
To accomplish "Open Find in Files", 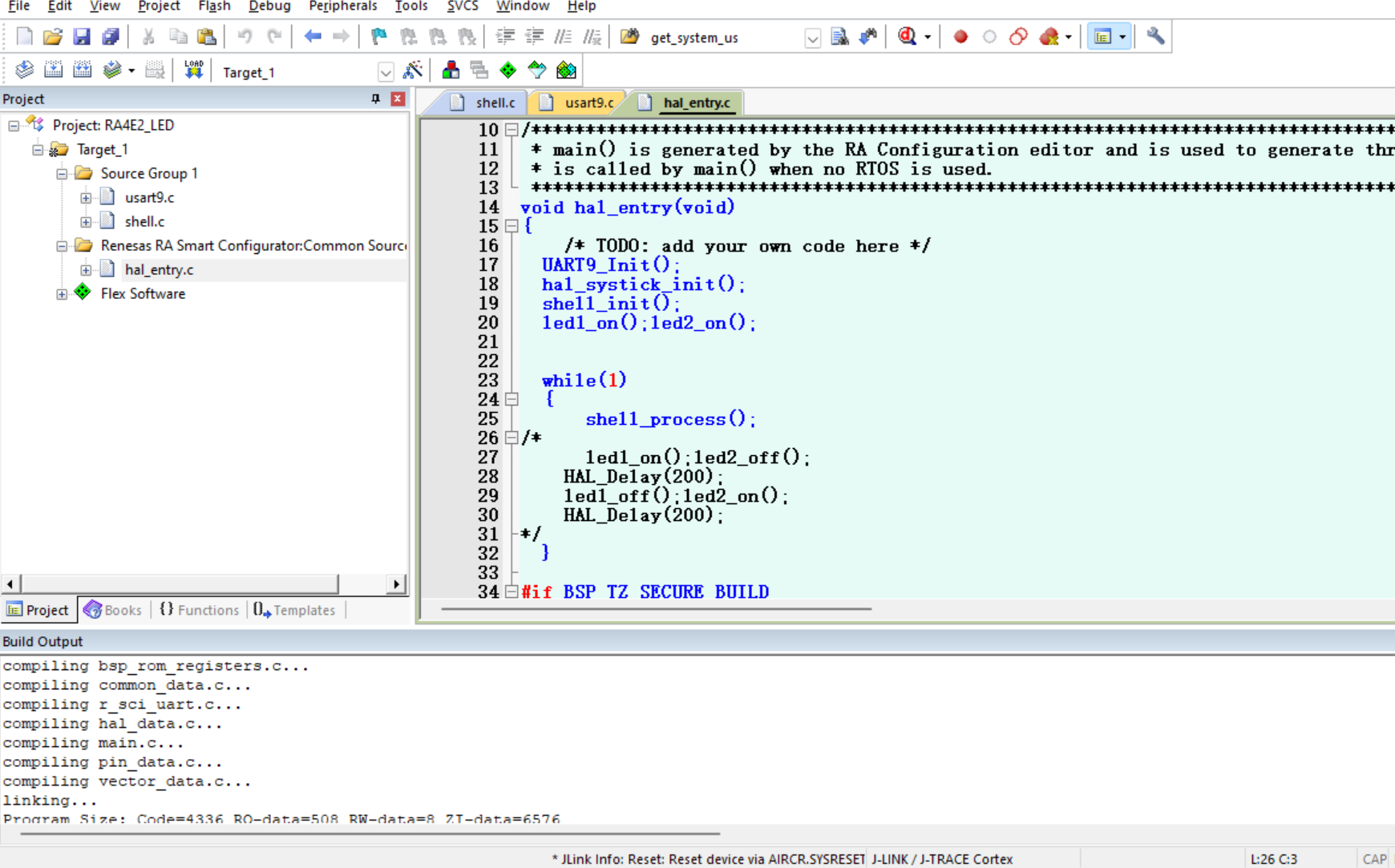I will point(629,37).
